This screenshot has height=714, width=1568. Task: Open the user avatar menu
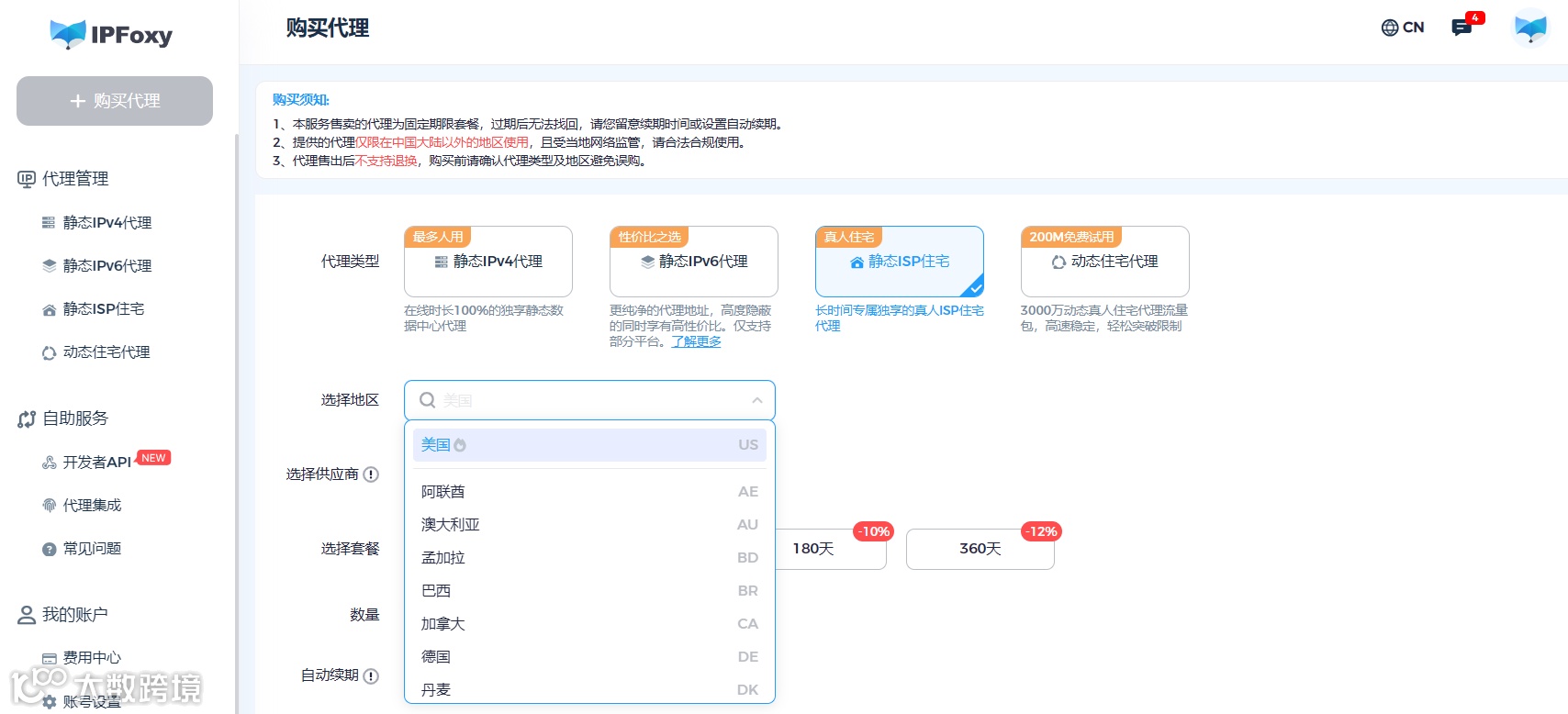[1530, 28]
